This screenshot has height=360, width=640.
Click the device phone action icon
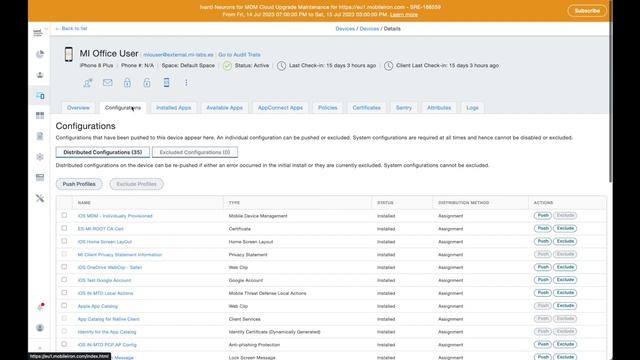(x=167, y=83)
